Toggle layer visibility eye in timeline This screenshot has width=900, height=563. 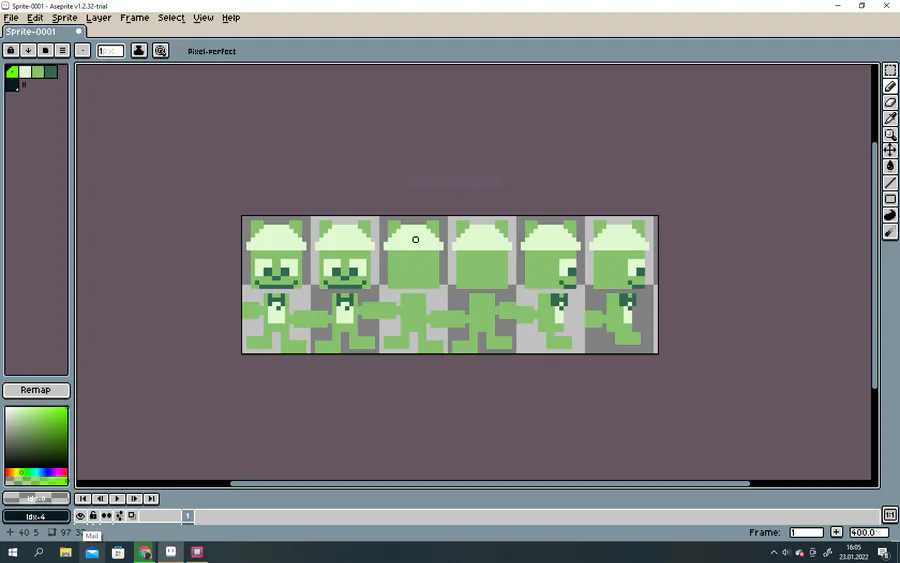(x=80, y=516)
